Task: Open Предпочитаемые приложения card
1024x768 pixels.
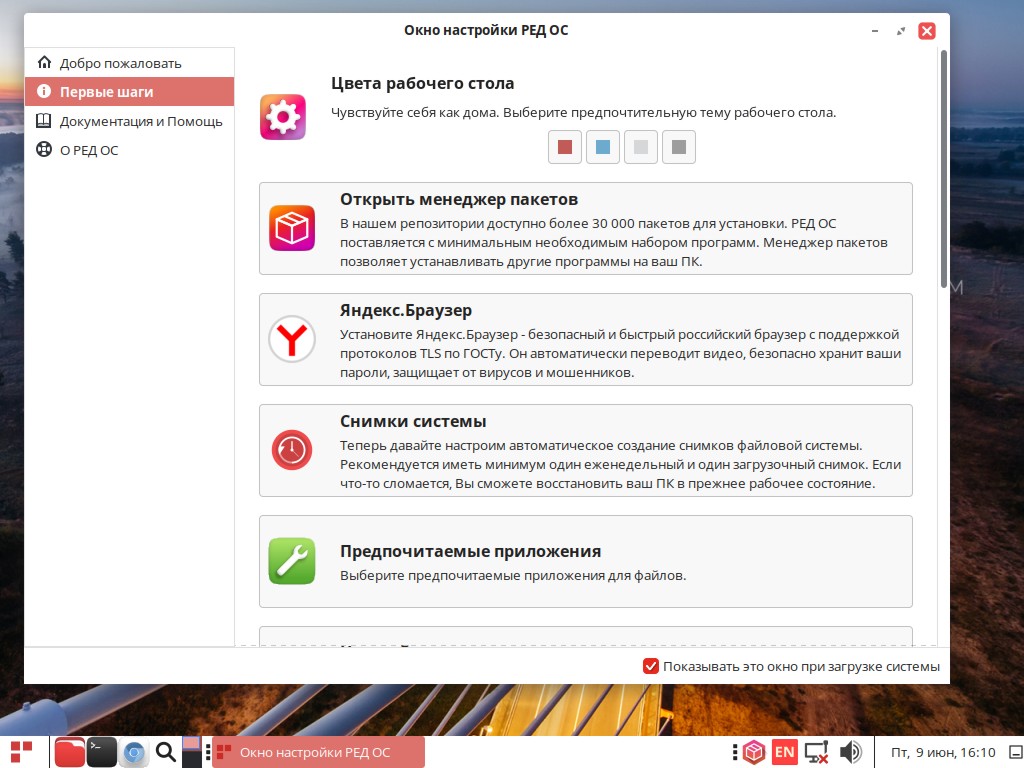Action: click(x=586, y=562)
